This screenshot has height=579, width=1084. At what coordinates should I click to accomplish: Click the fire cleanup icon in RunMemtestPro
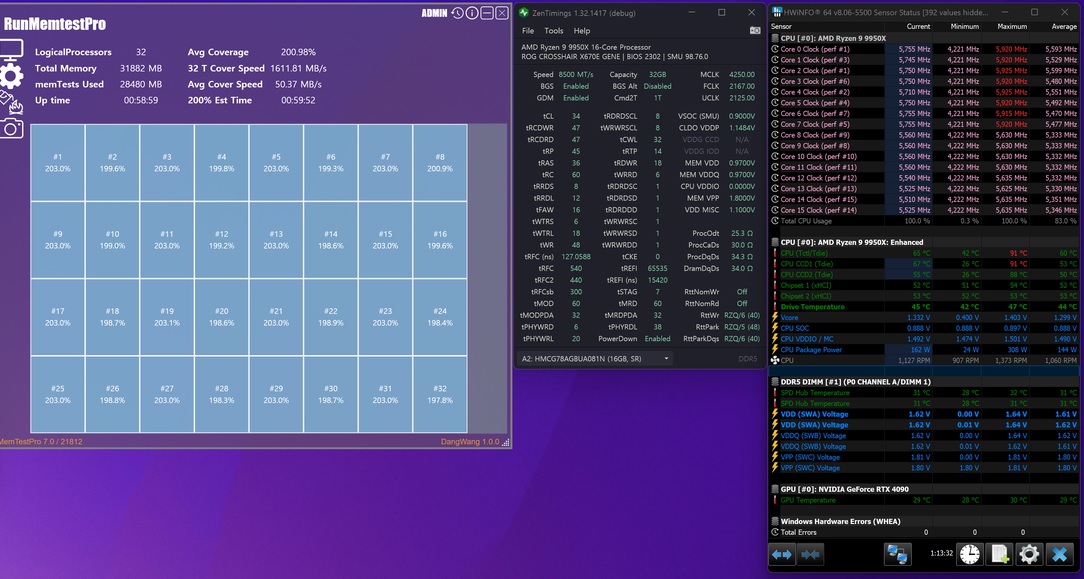(12, 102)
